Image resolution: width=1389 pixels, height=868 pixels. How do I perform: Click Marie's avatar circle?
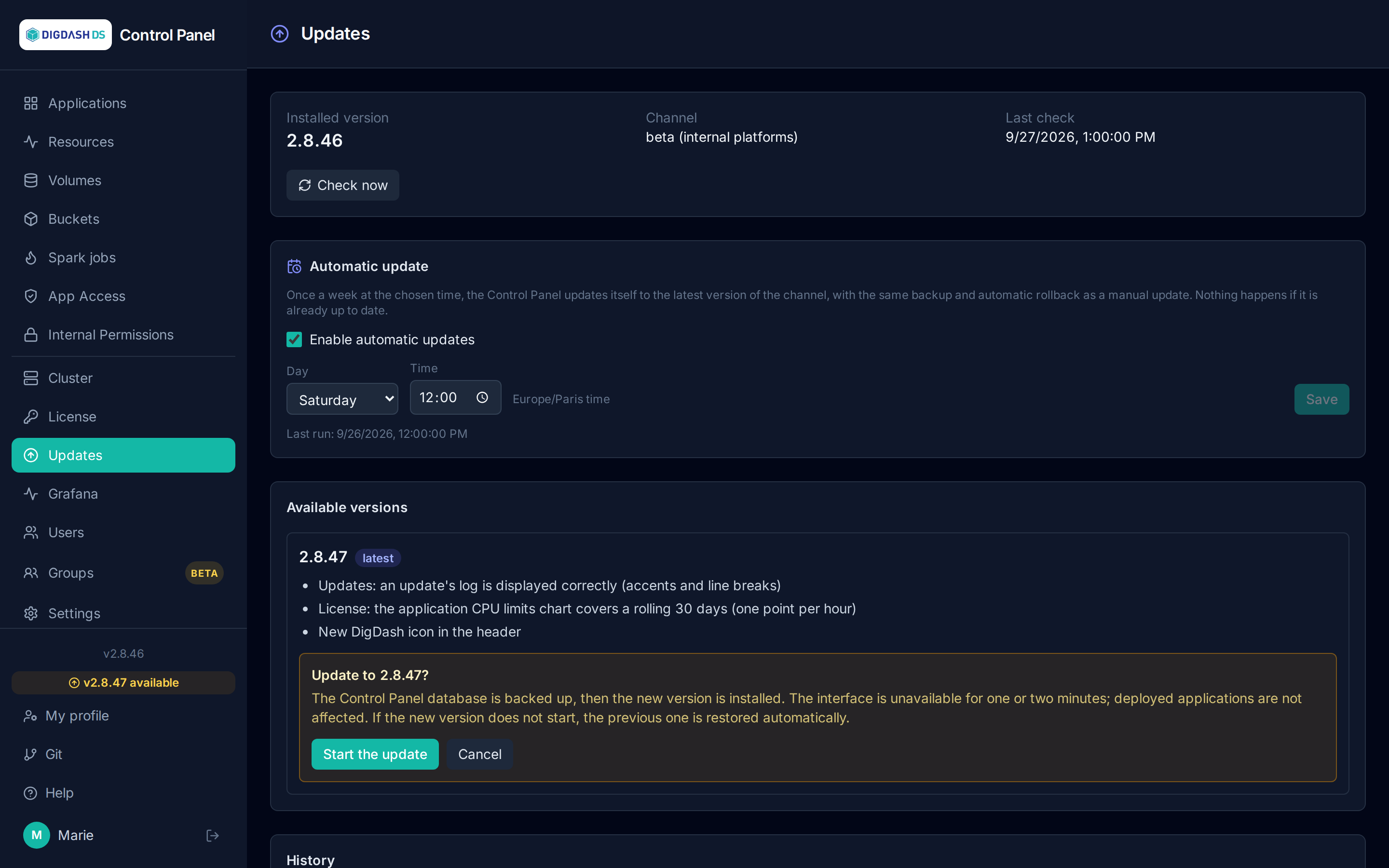pyautogui.click(x=37, y=835)
